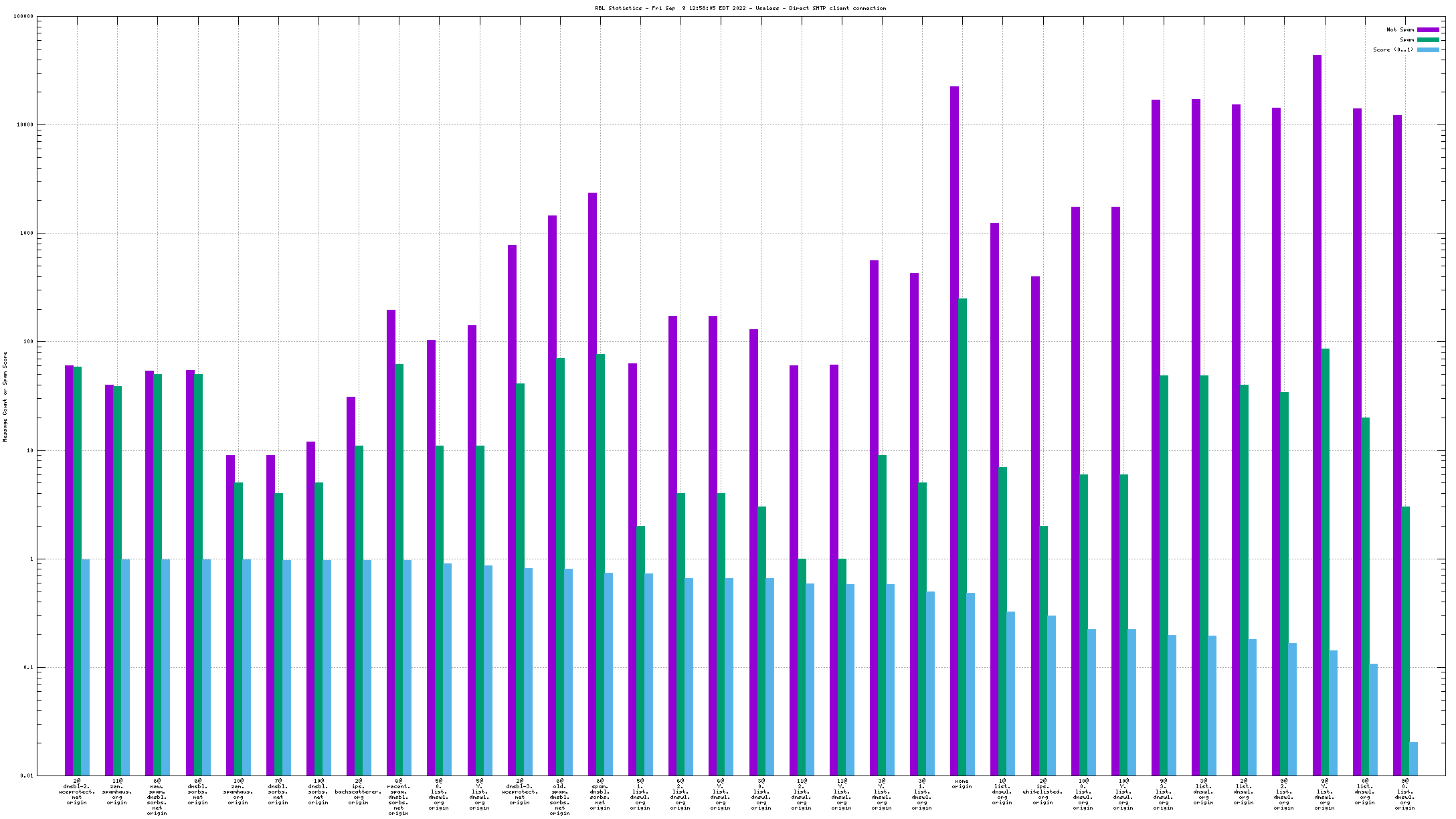Select the dnsbl-3.uceprotect.net x-axis label

coord(520,792)
